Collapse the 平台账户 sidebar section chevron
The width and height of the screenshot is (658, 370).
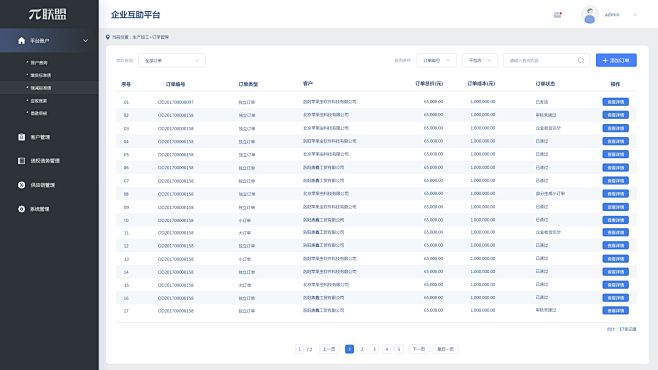click(86, 41)
